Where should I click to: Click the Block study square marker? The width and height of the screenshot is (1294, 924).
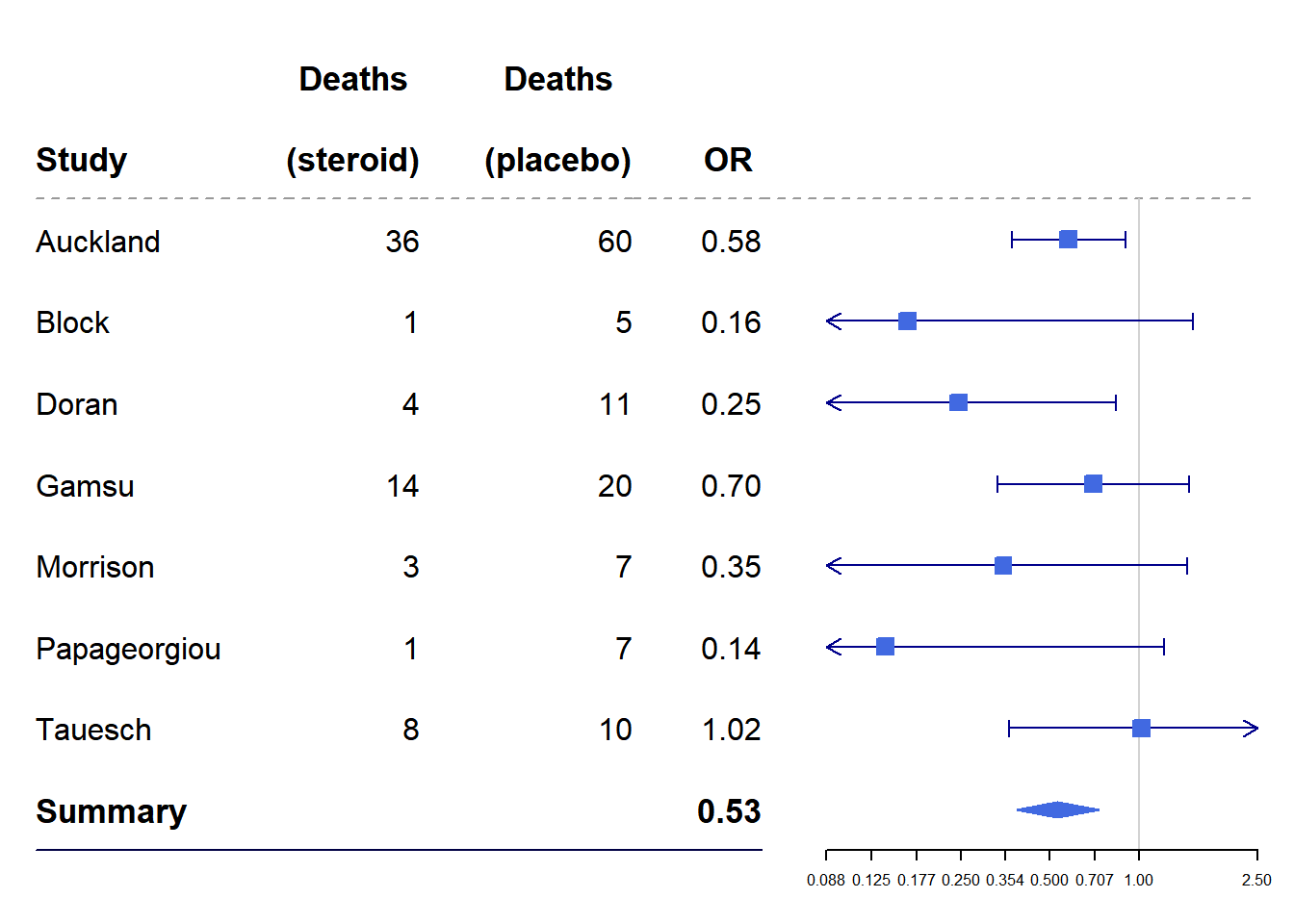[907, 321]
